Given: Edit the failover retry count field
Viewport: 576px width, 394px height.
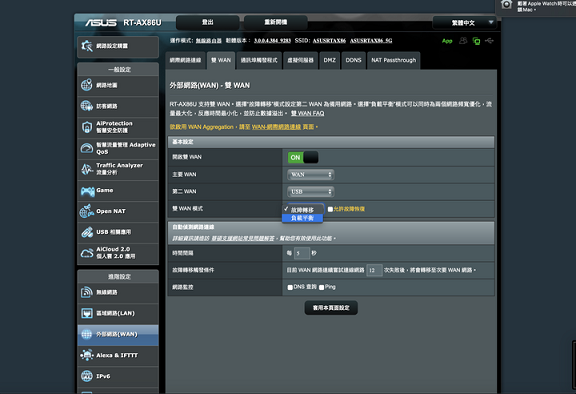Looking at the screenshot, I should 374,270.
